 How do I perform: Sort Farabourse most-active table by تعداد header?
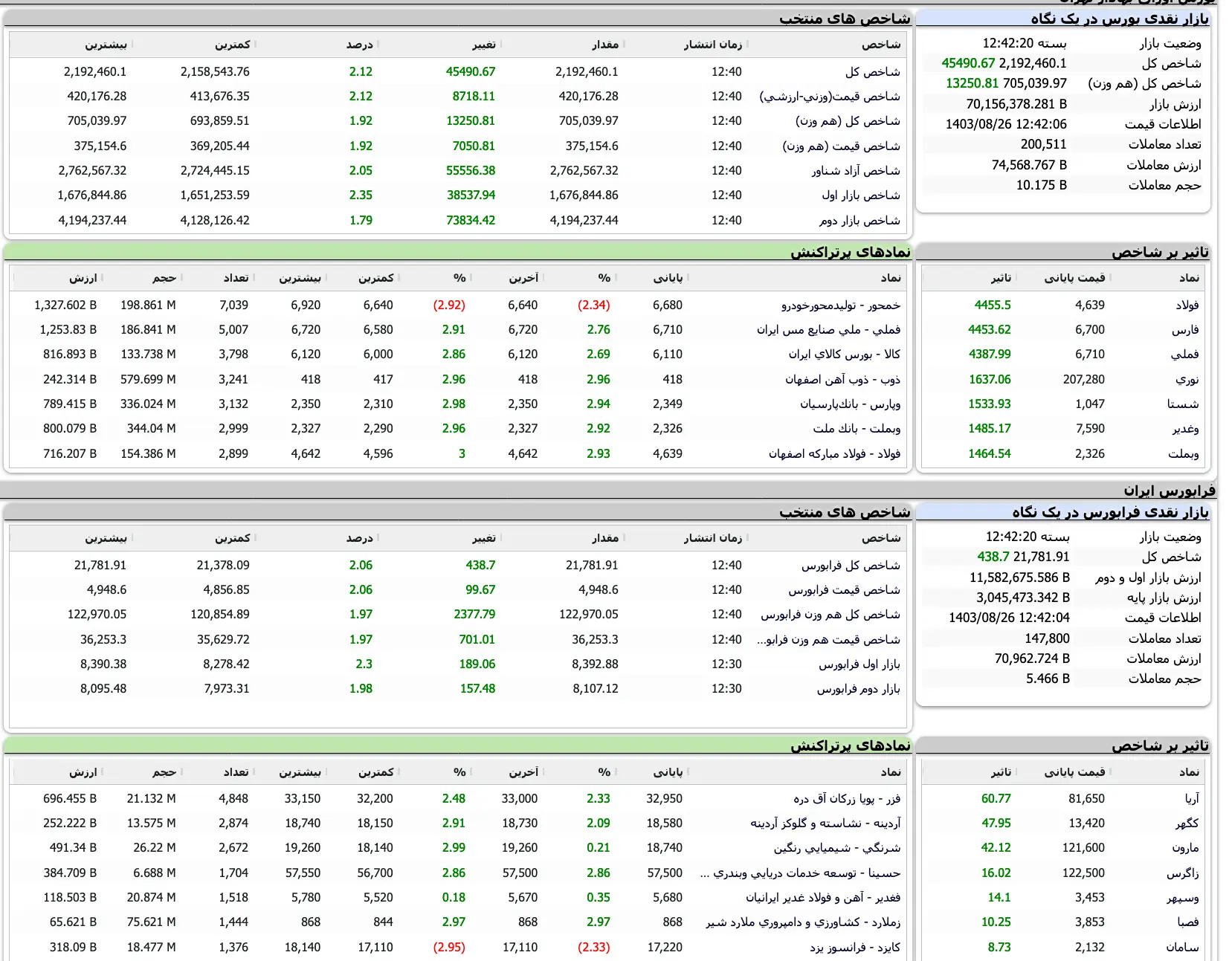[236, 773]
